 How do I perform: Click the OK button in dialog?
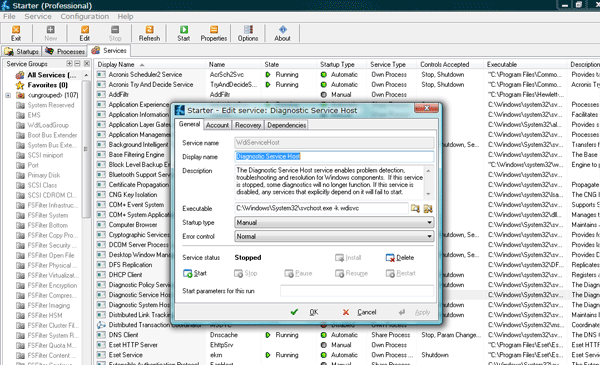pos(305,312)
